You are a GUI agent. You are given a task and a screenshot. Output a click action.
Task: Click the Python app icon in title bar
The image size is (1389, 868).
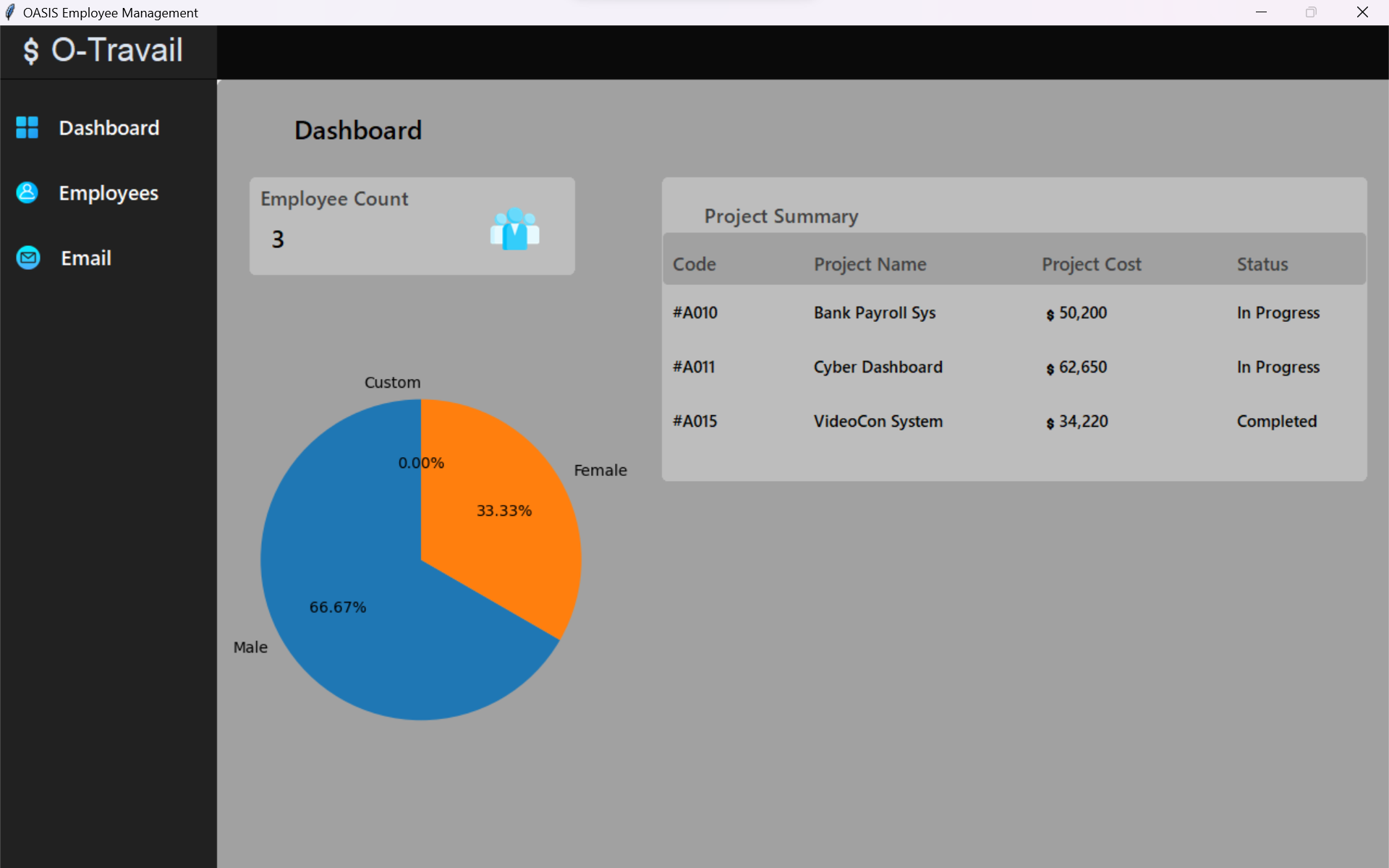[x=10, y=12]
